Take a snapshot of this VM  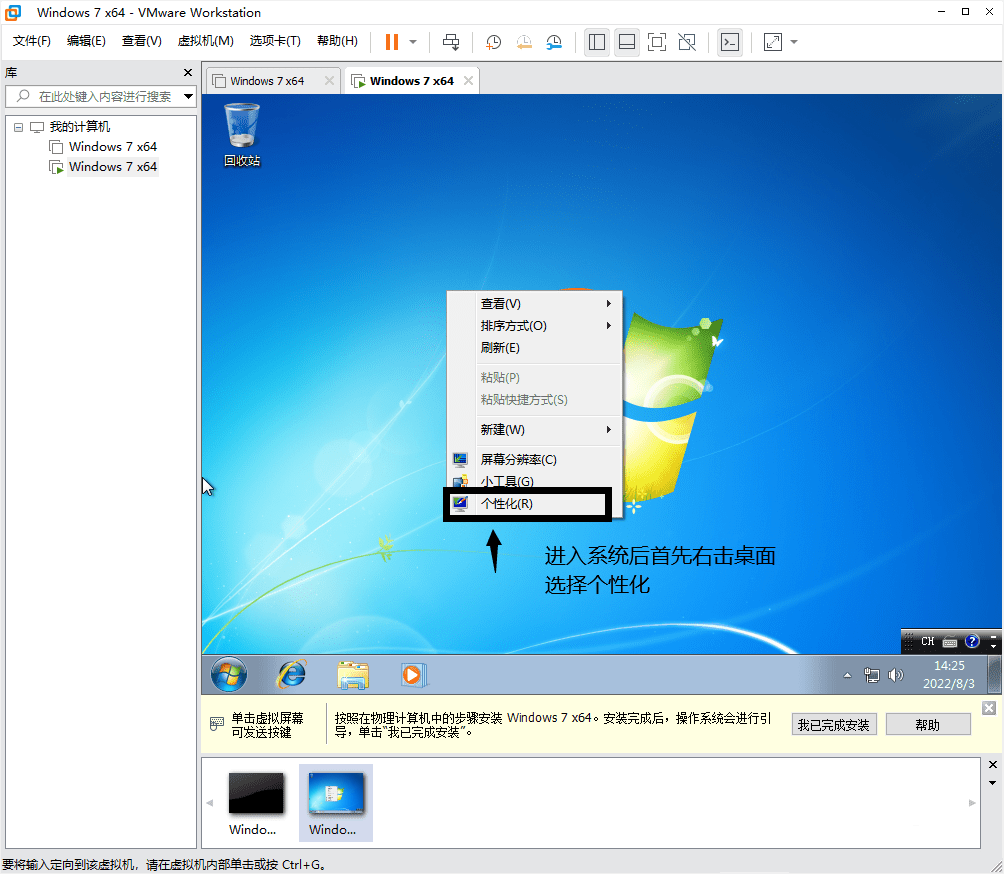point(493,42)
